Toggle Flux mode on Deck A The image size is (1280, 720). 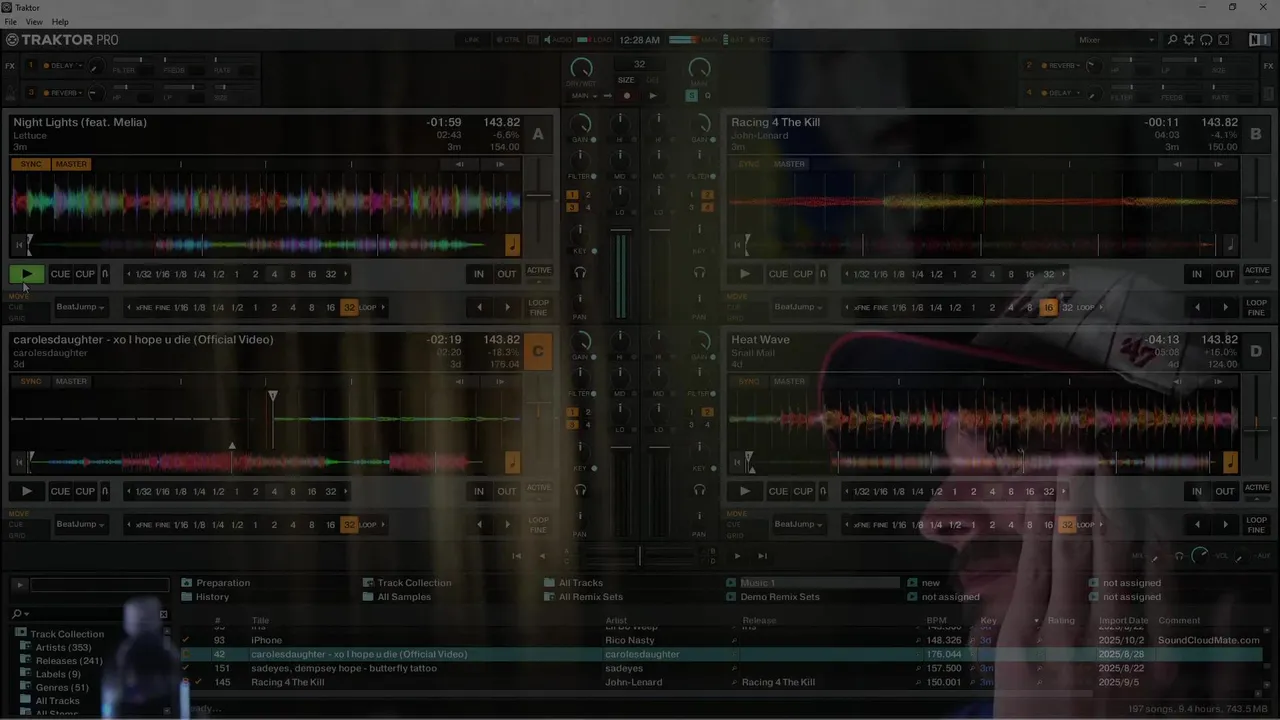point(105,274)
